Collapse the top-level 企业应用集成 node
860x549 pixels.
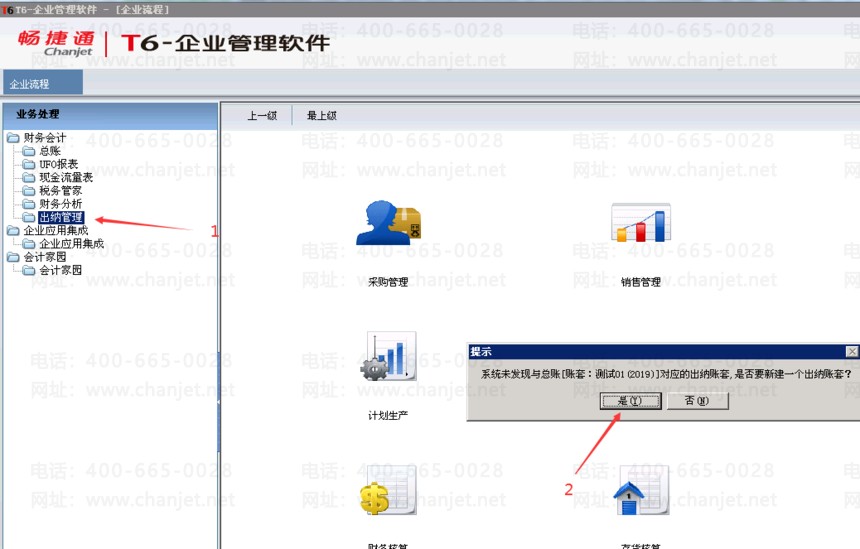tap(13, 230)
